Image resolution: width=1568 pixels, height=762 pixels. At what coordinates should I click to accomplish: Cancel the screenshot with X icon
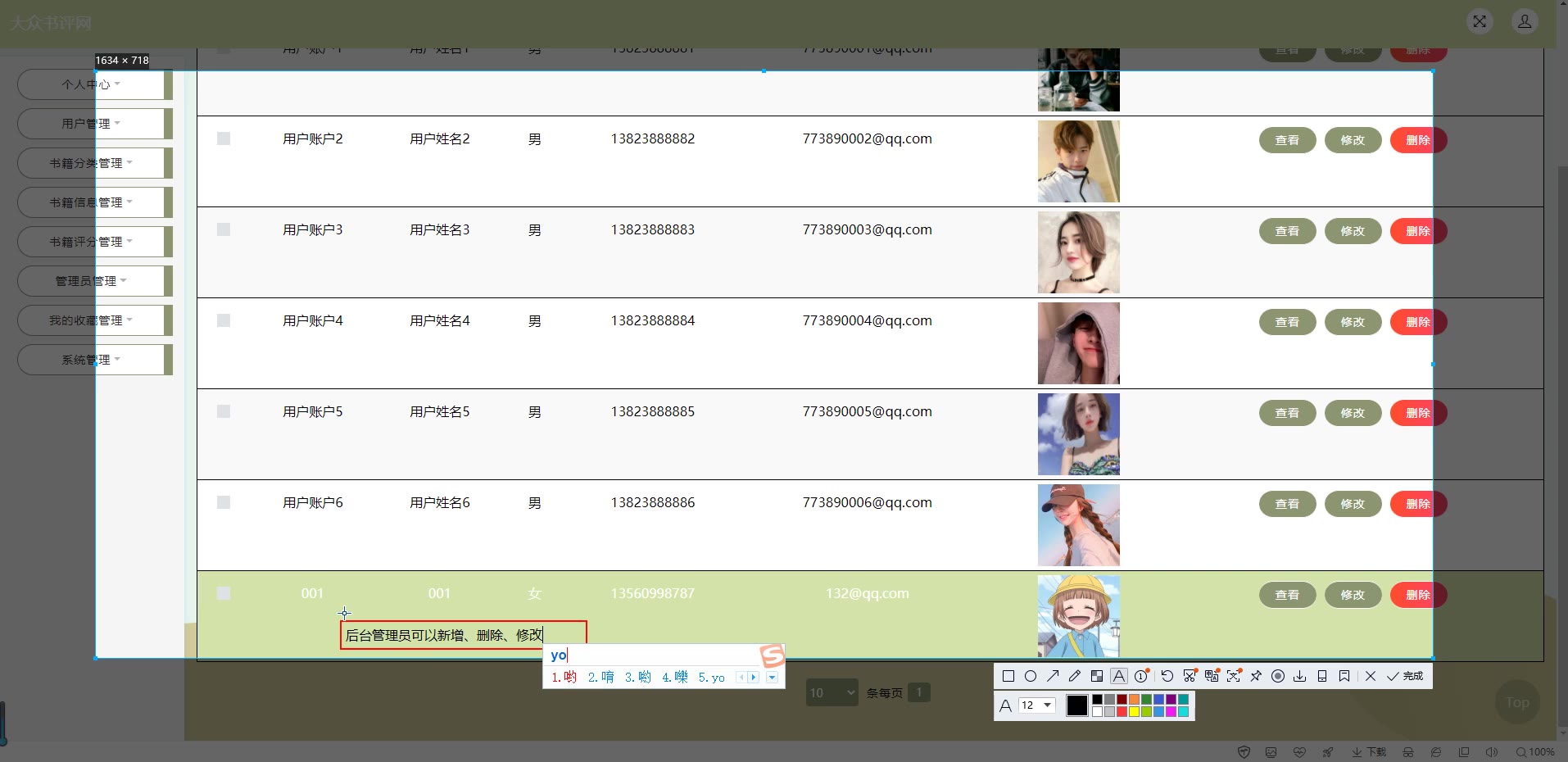(1371, 676)
